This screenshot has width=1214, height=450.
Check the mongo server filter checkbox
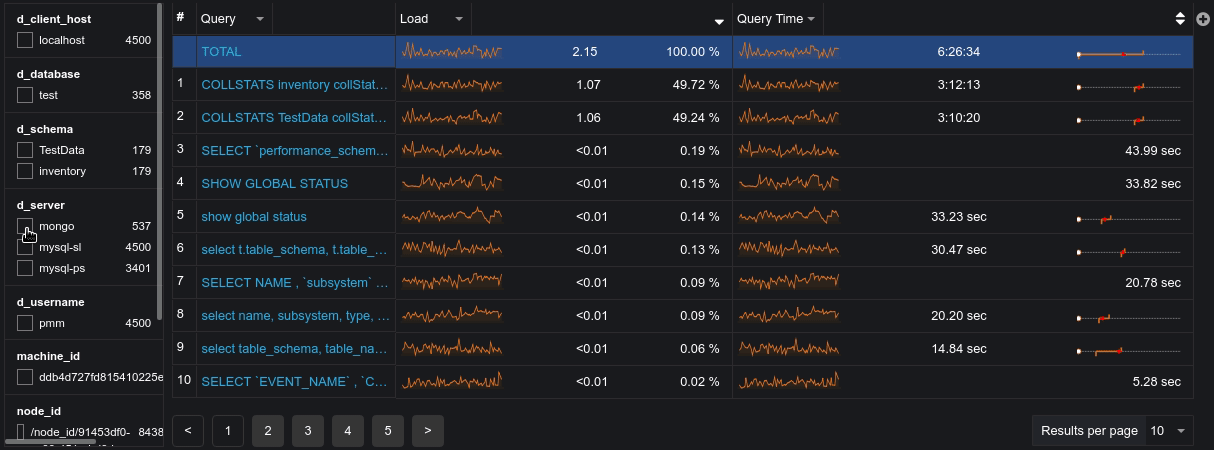[x=25, y=227]
